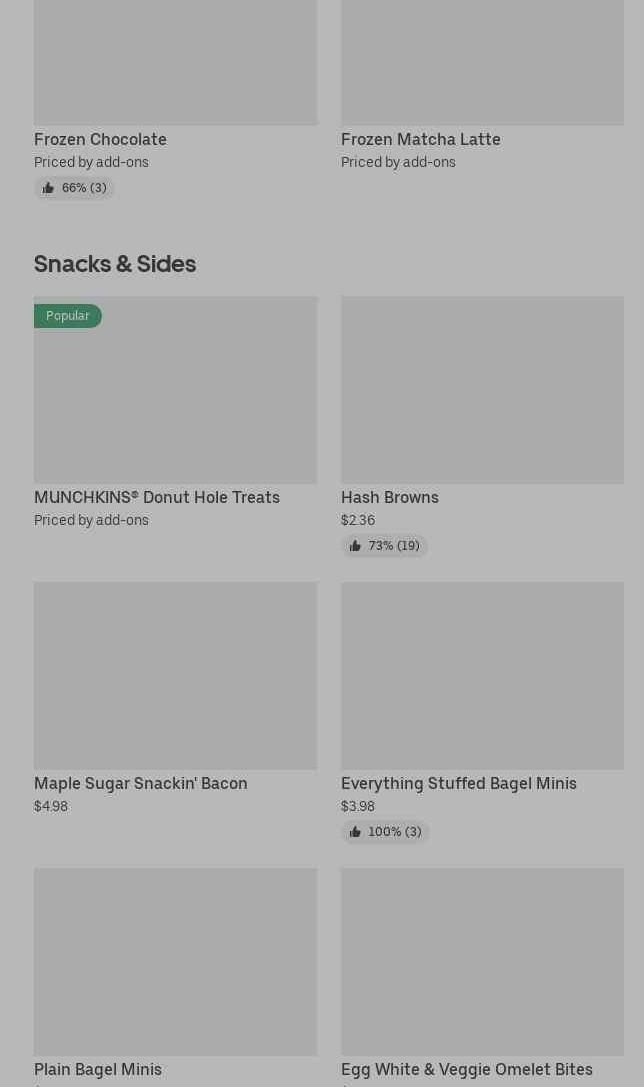Click the MUNCHKINS Donut Hole Treats image
This screenshot has height=1087, width=644.
tap(175, 400)
